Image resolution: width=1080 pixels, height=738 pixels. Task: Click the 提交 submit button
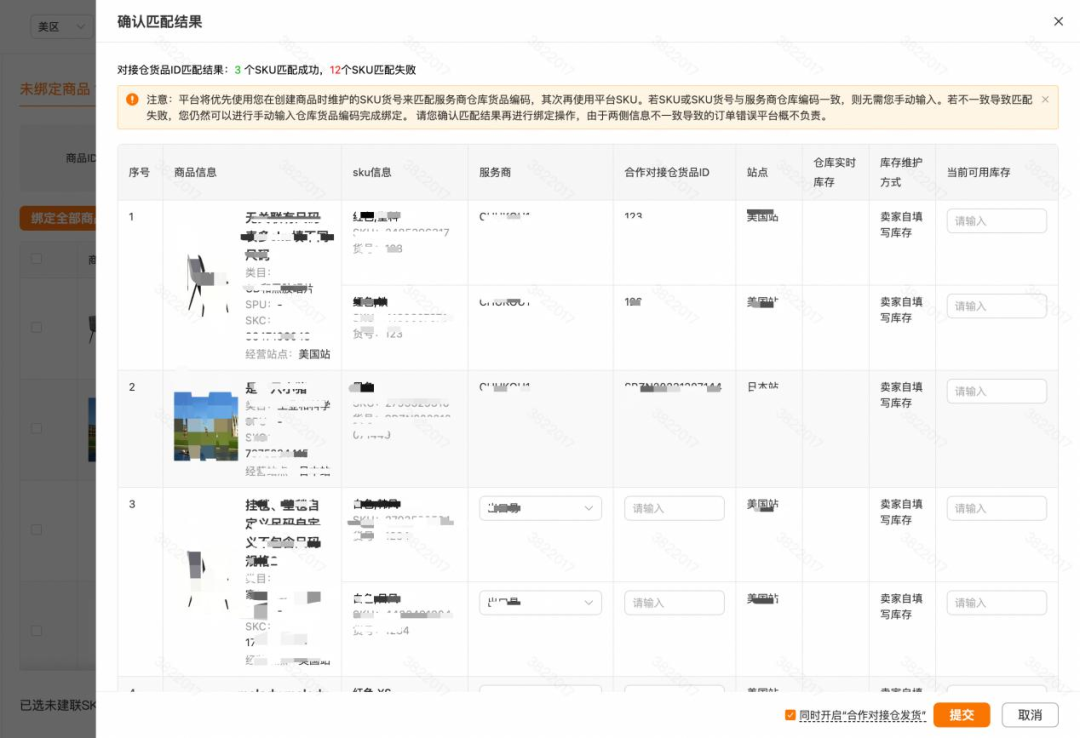point(962,714)
